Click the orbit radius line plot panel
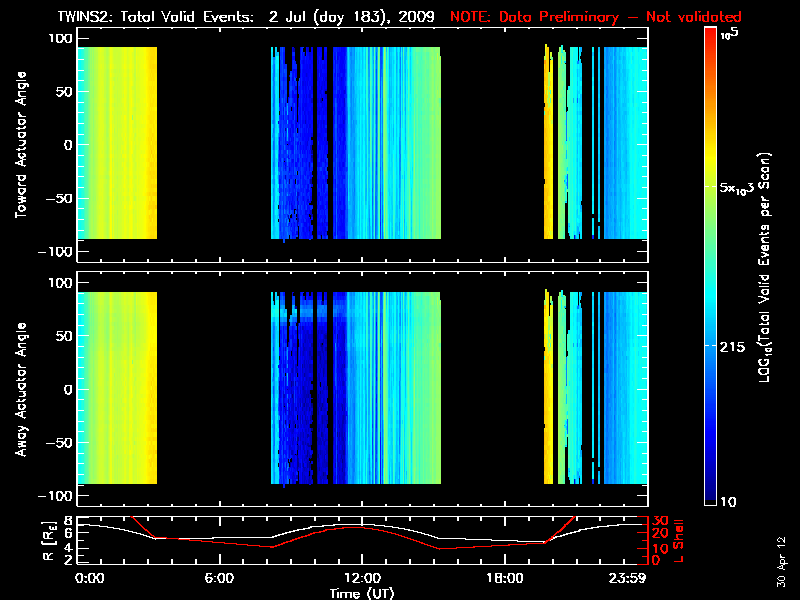The height and width of the screenshot is (600, 800). coord(362,540)
